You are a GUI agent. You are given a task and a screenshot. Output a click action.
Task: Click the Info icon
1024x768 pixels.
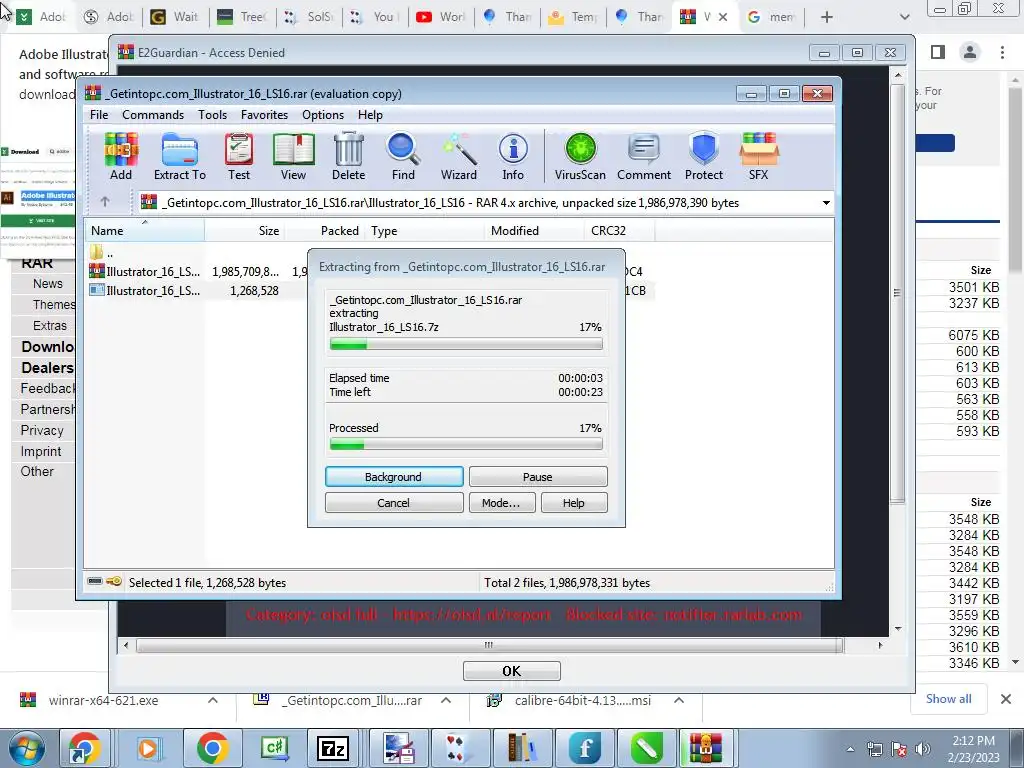513,157
